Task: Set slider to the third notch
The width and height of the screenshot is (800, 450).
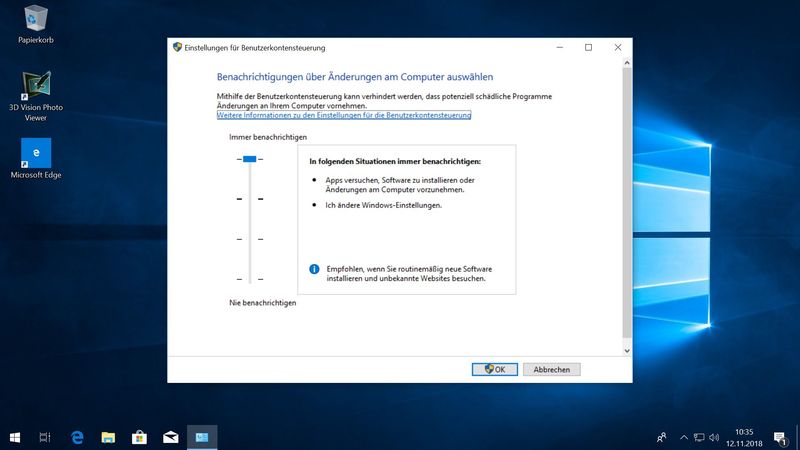Action: (250, 239)
